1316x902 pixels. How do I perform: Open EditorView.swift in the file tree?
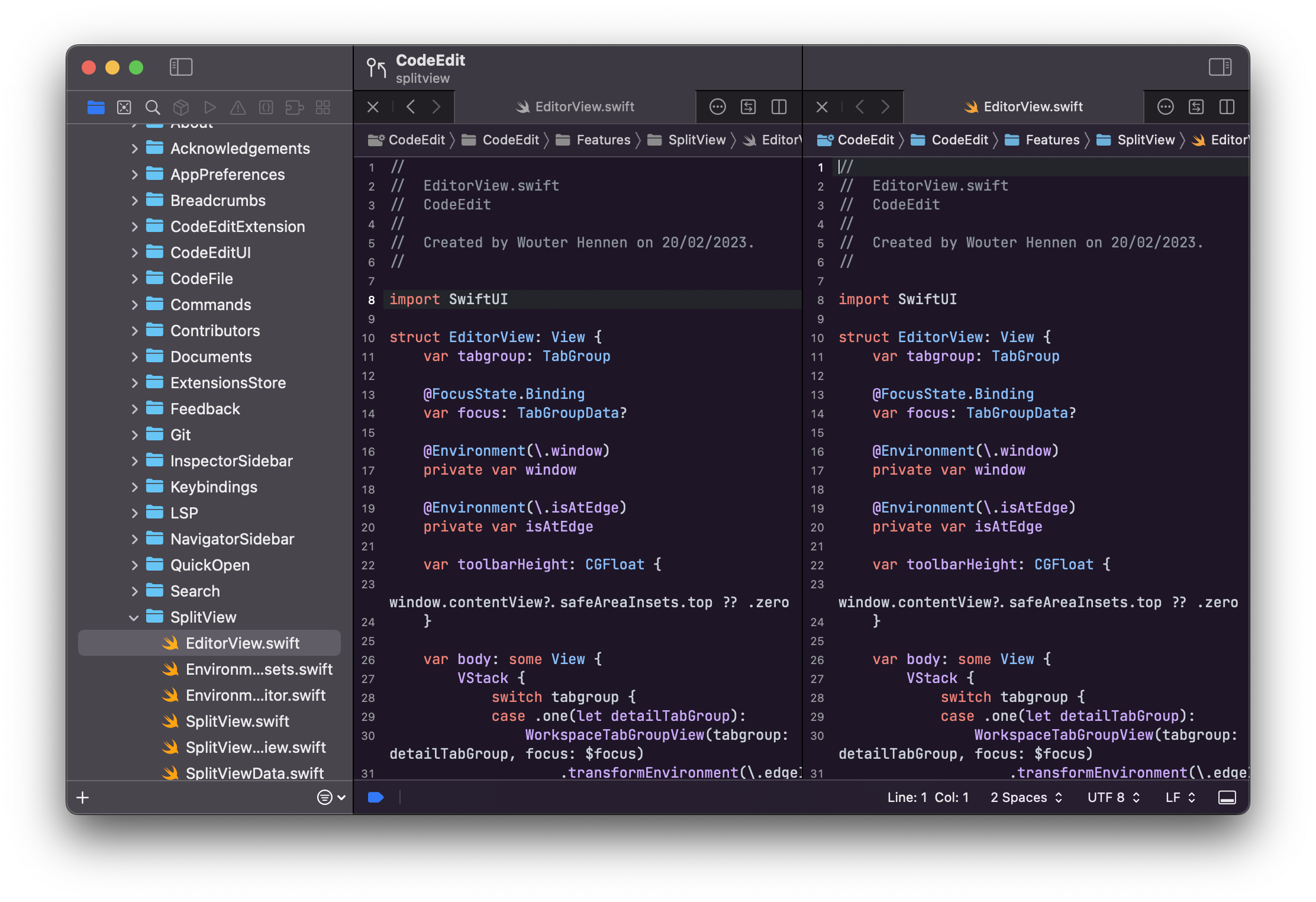pos(210,643)
